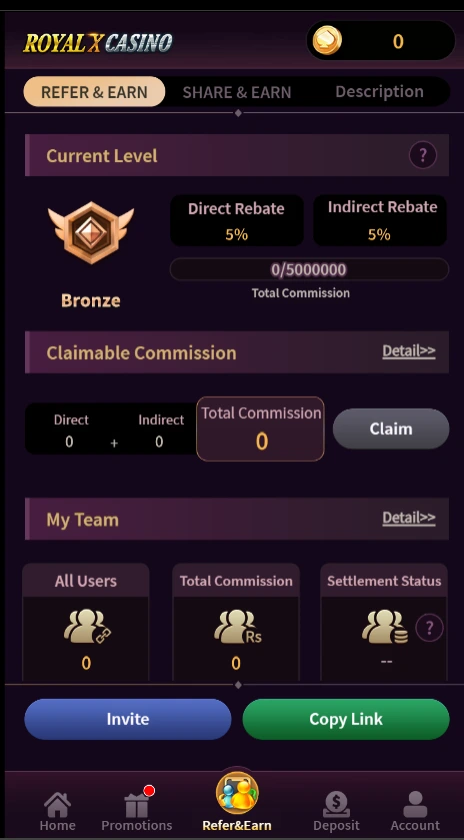Tap the Bronze level badge icon
Image resolution: width=464 pixels, height=840 pixels.
(x=91, y=232)
